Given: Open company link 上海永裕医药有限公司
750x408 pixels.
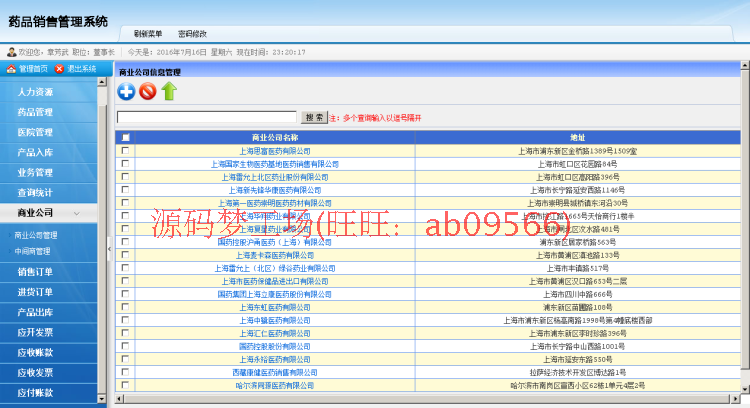Looking at the screenshot, I should (275, 359).
